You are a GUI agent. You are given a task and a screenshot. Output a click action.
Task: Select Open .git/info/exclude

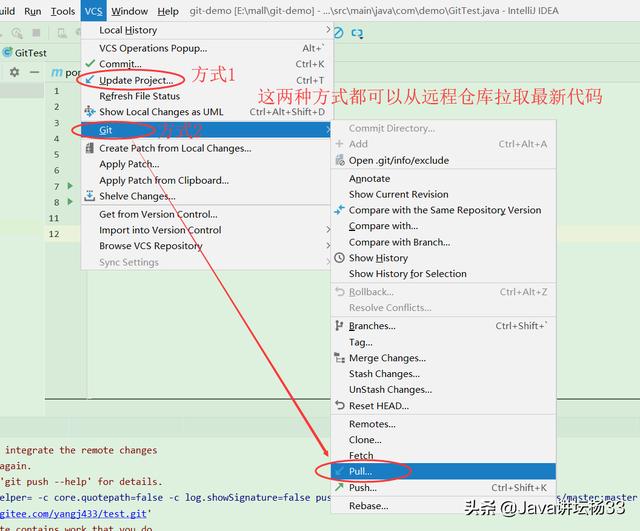click(x=443, y=160)
